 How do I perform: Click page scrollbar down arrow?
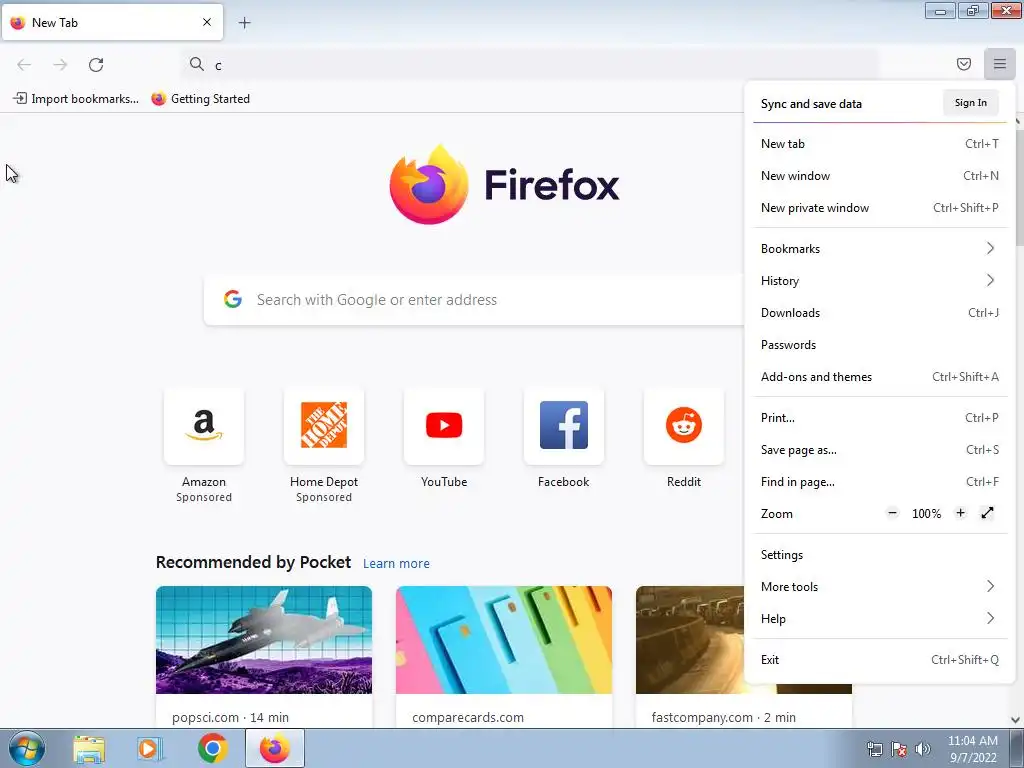click(1016, 720)
